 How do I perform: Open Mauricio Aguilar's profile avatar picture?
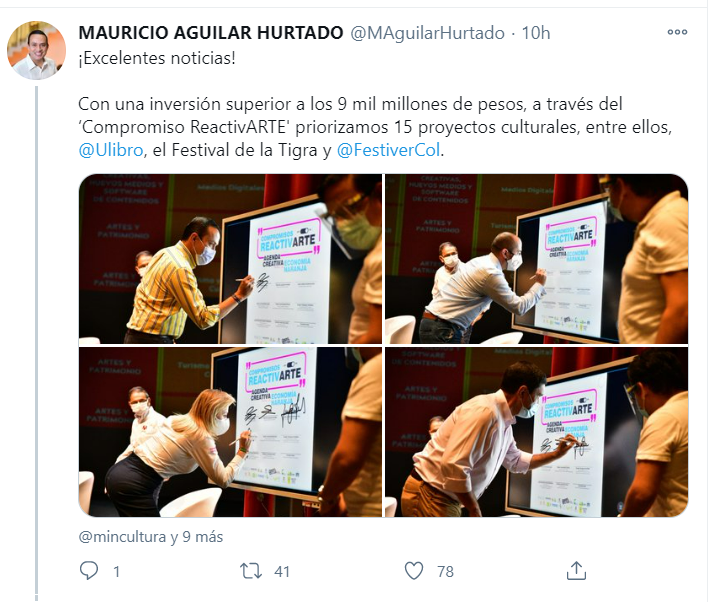coord(36,50)
